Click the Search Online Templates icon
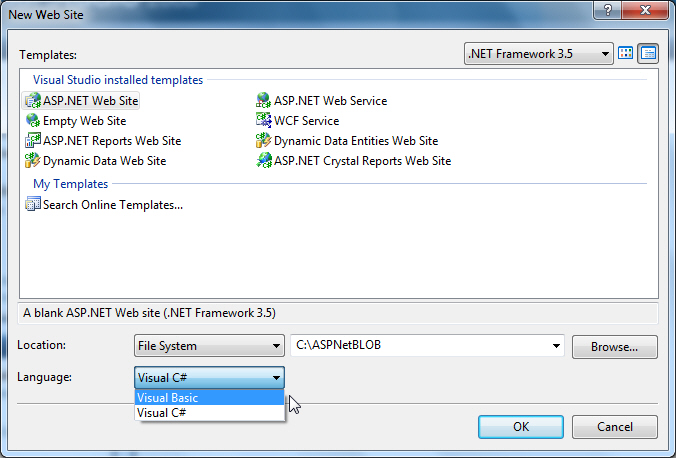Viewport: 676px width, 458px height. [32, 205]
